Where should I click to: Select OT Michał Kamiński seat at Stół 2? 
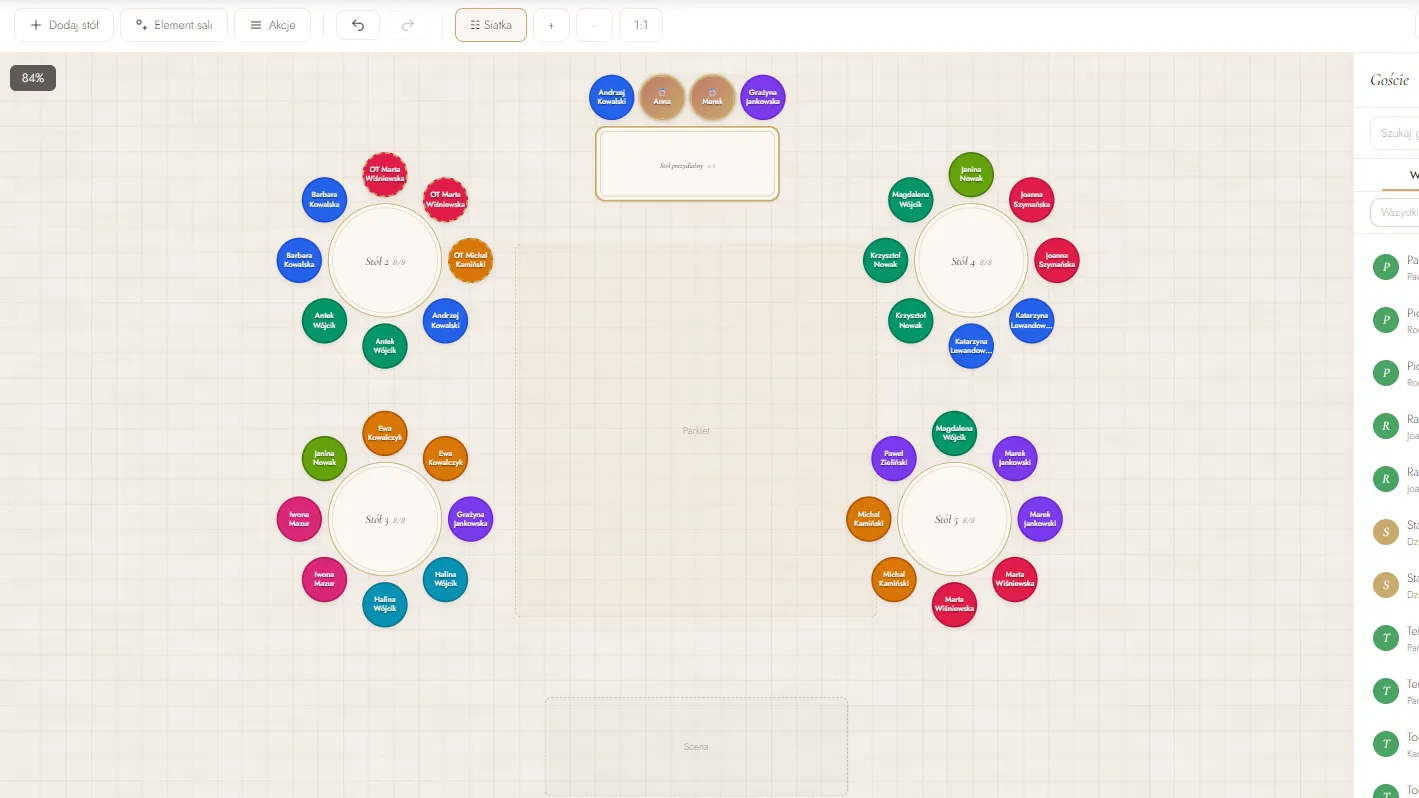coord(470,260)
